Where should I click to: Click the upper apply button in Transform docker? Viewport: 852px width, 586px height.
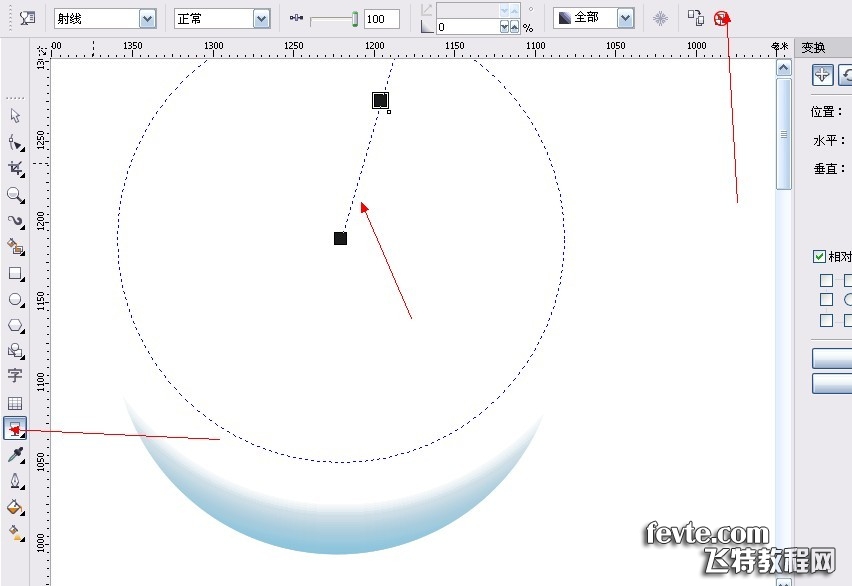832,358
